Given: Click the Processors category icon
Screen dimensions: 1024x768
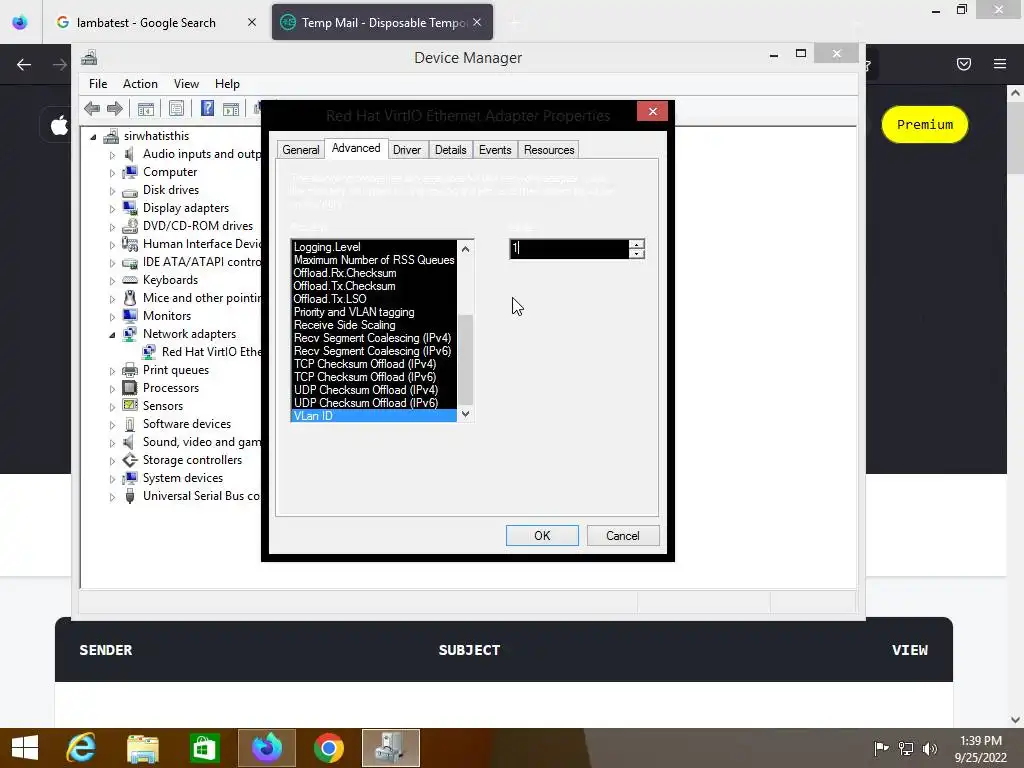Looking at the screenshot, I should pos(130,388).
